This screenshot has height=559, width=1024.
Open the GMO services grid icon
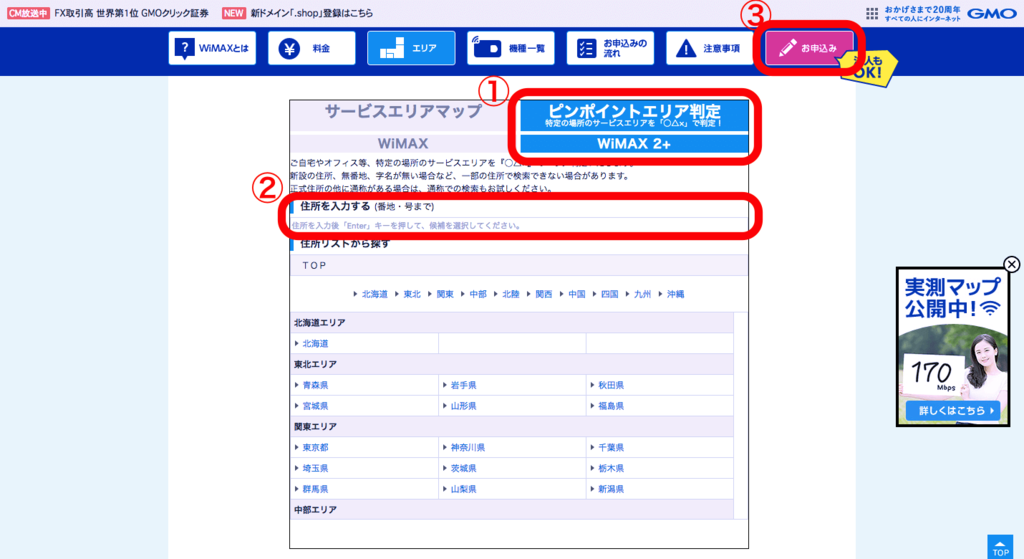872,13
